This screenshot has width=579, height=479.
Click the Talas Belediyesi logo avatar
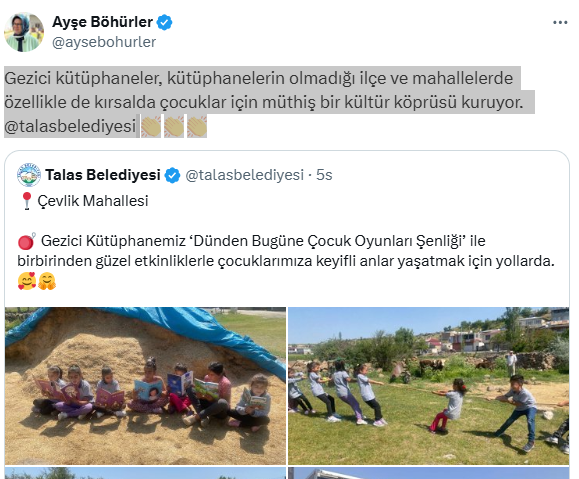click(x=29, y=175)
